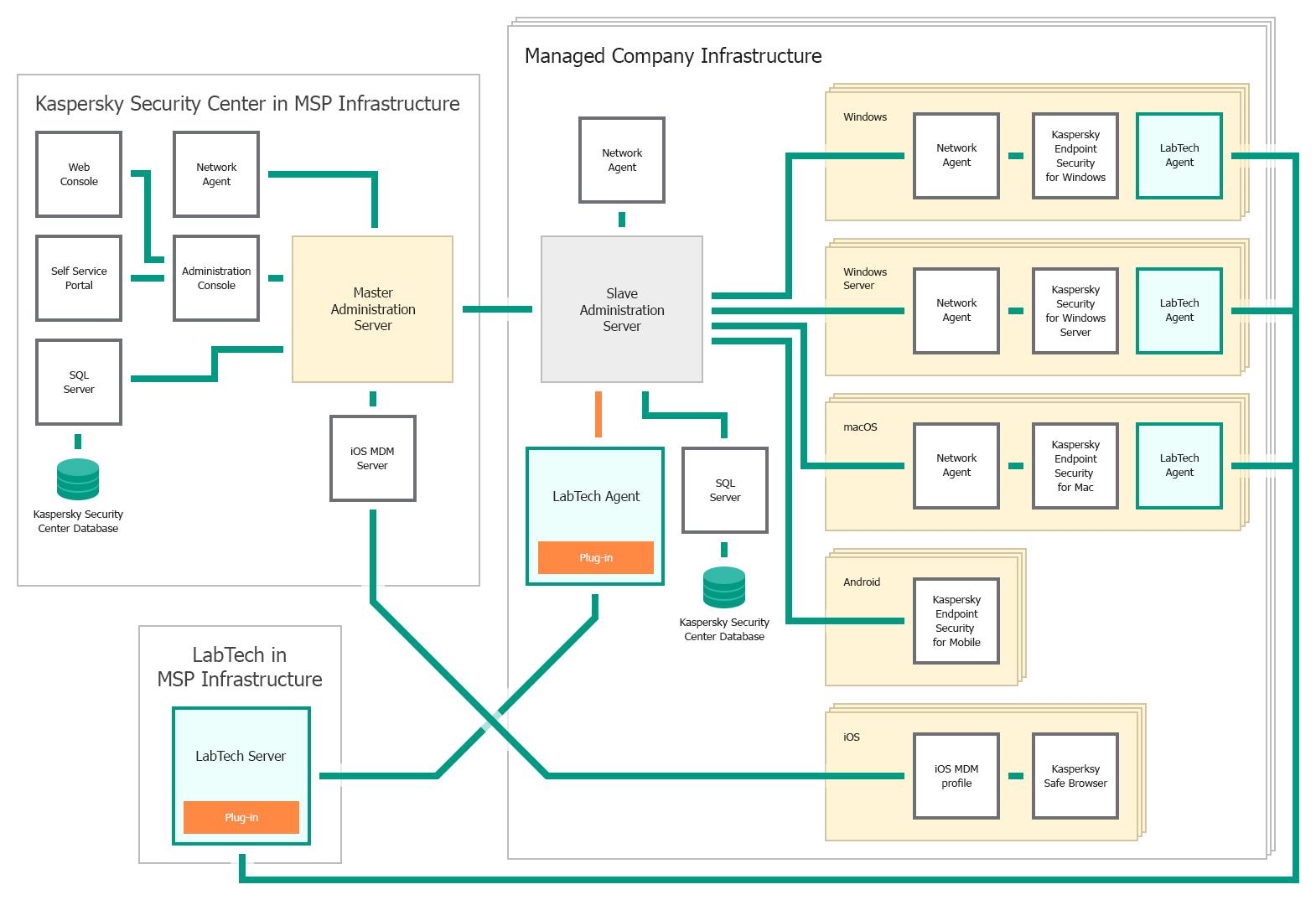Select the Self Service Portal box
The height and width of the screenshot is (900, 1316).
[79, 278]
